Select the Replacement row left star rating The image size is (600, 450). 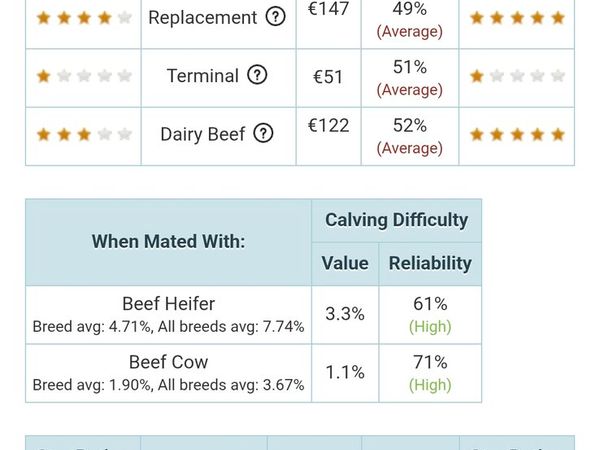click(x=84, y=18)
